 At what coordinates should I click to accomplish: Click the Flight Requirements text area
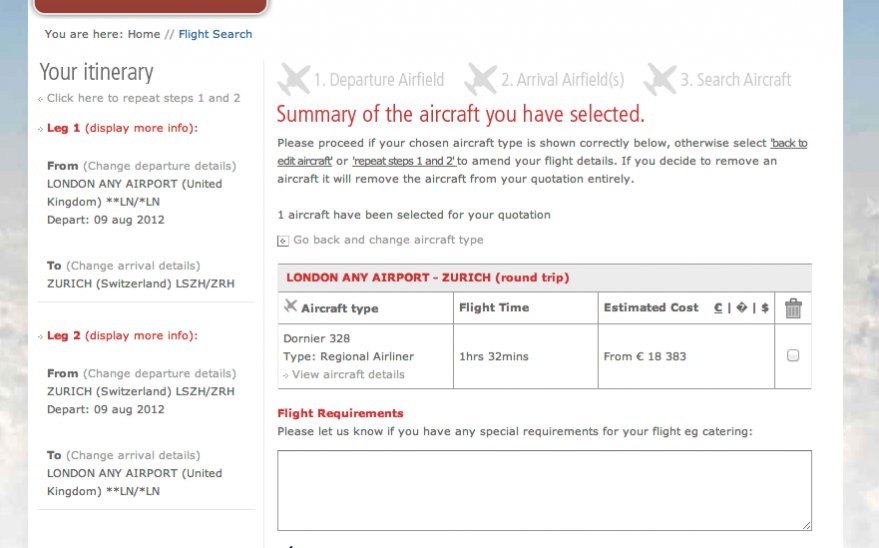(544, 490)
